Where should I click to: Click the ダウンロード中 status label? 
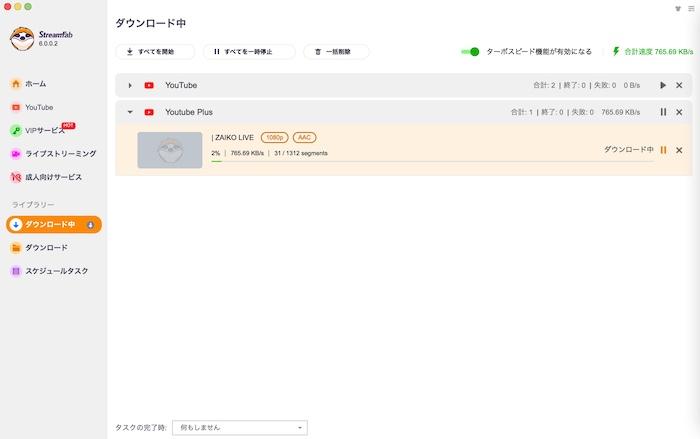[x=629, y=150]
